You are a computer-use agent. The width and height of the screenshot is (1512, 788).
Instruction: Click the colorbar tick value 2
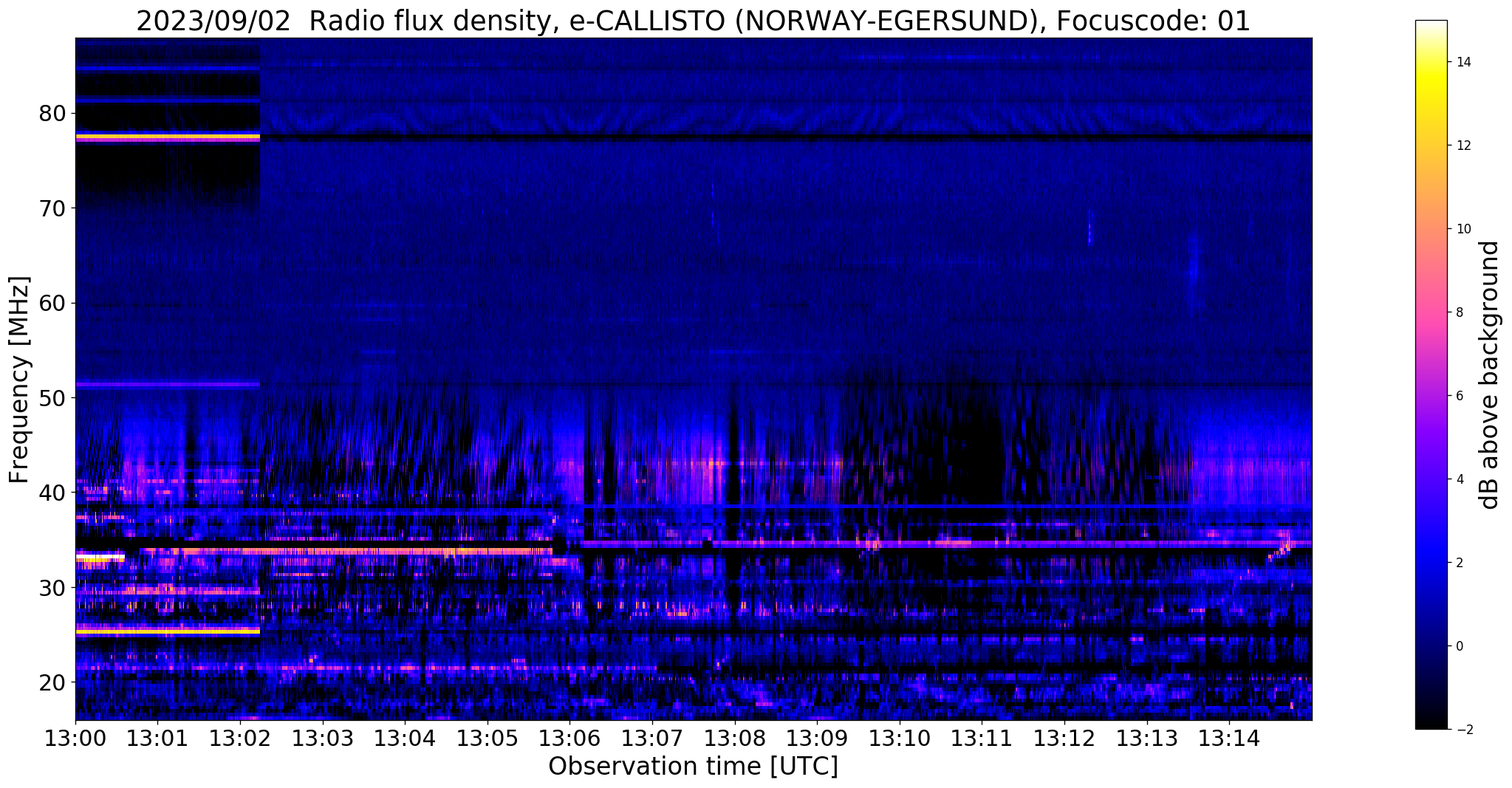pos(1460,563)
